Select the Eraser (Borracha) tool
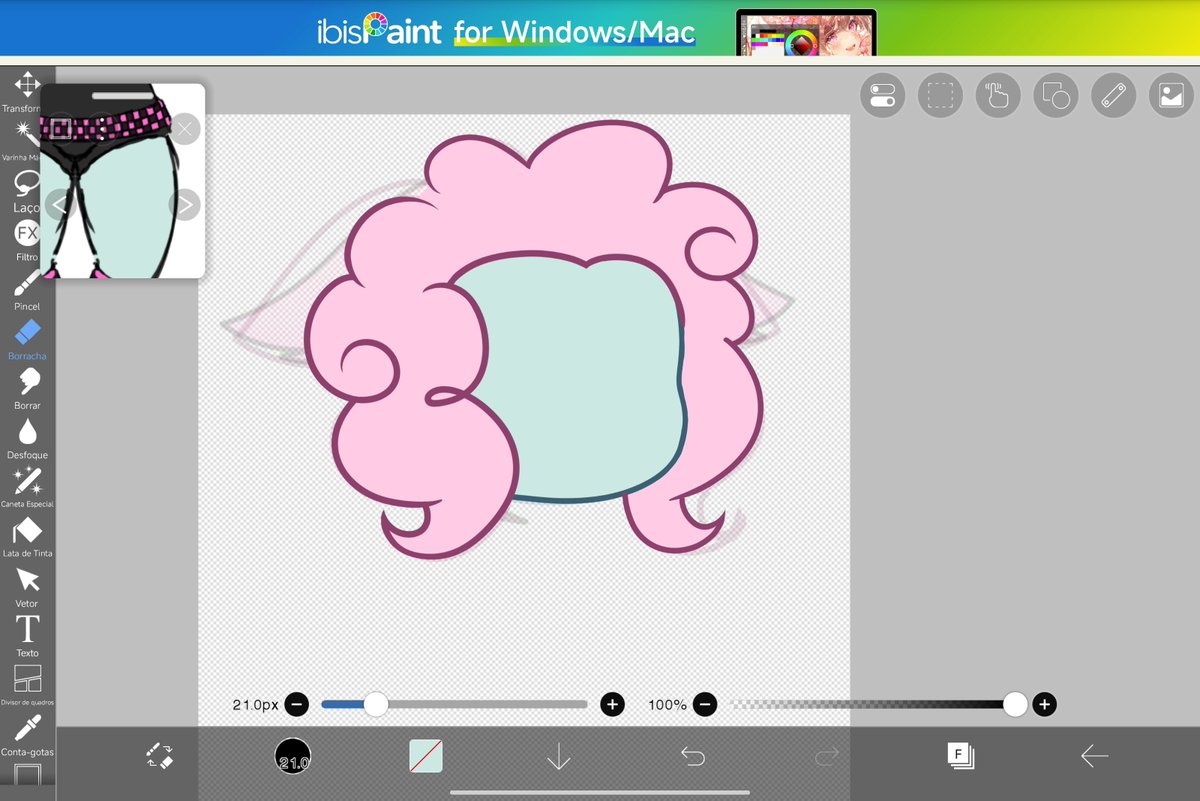1200x801 pixels. [x=27, y=338]
